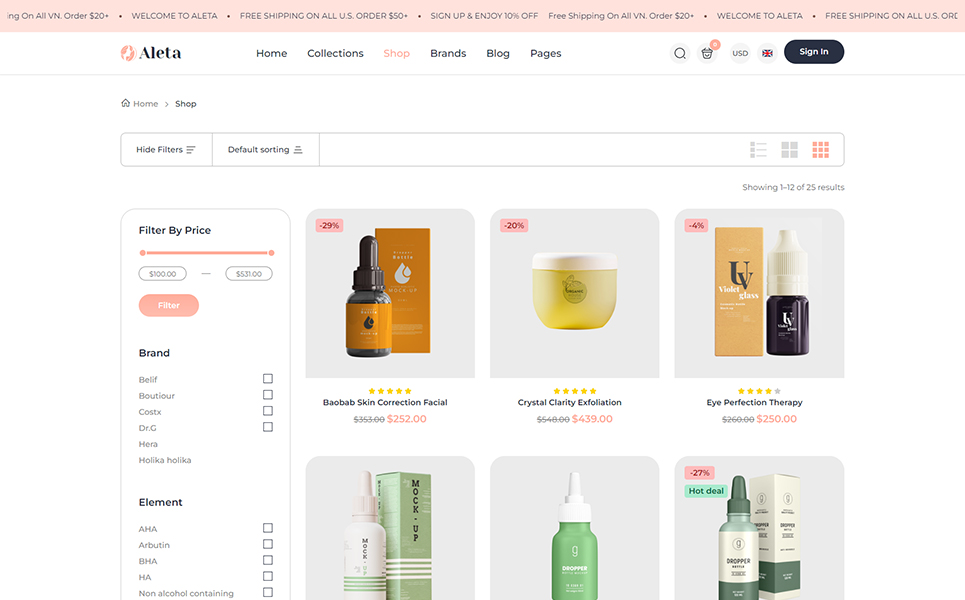Viewport: 965px width, 600px height.
Task: Click the UK flag language selector
Action: click(768, 53)
